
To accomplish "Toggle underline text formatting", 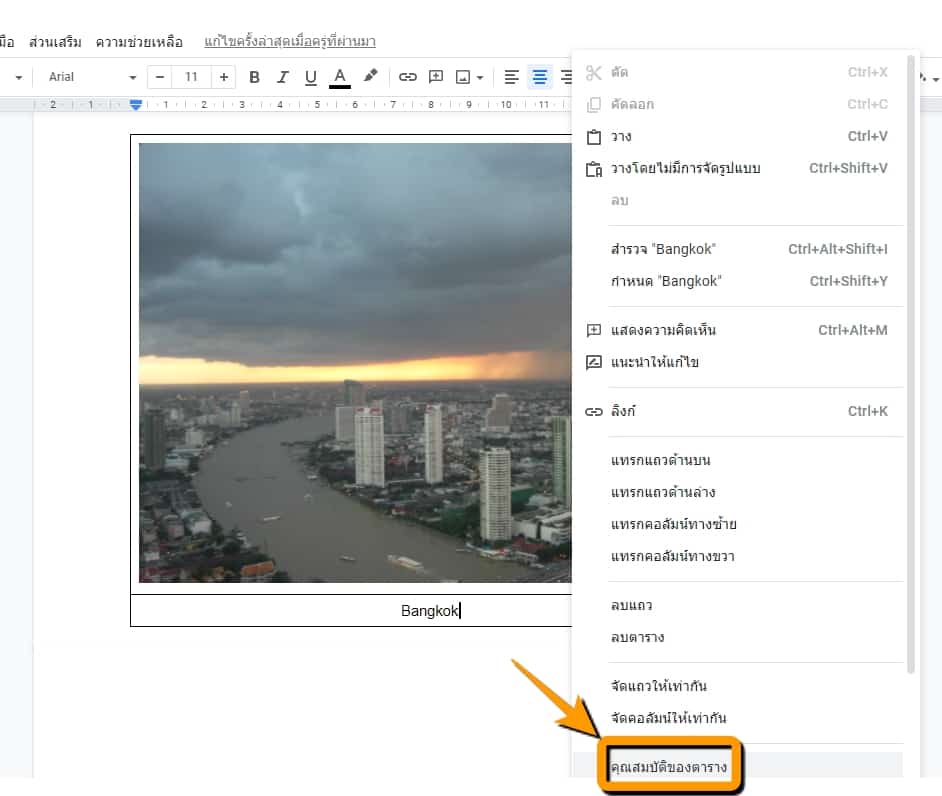I will coord(310,77).
